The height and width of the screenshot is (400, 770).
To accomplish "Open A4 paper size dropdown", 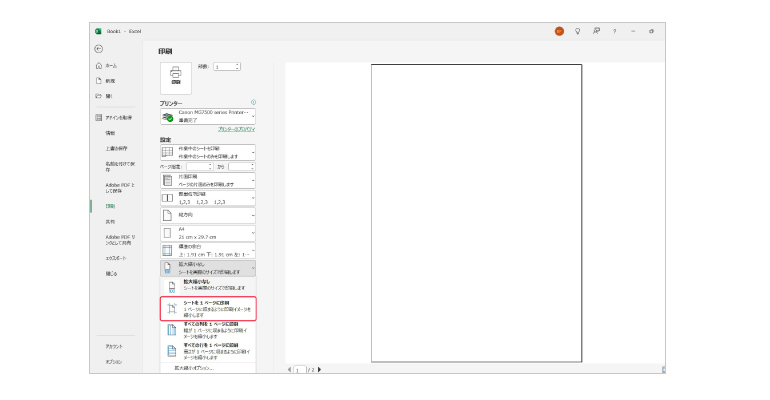I will [x=208, y=233].
